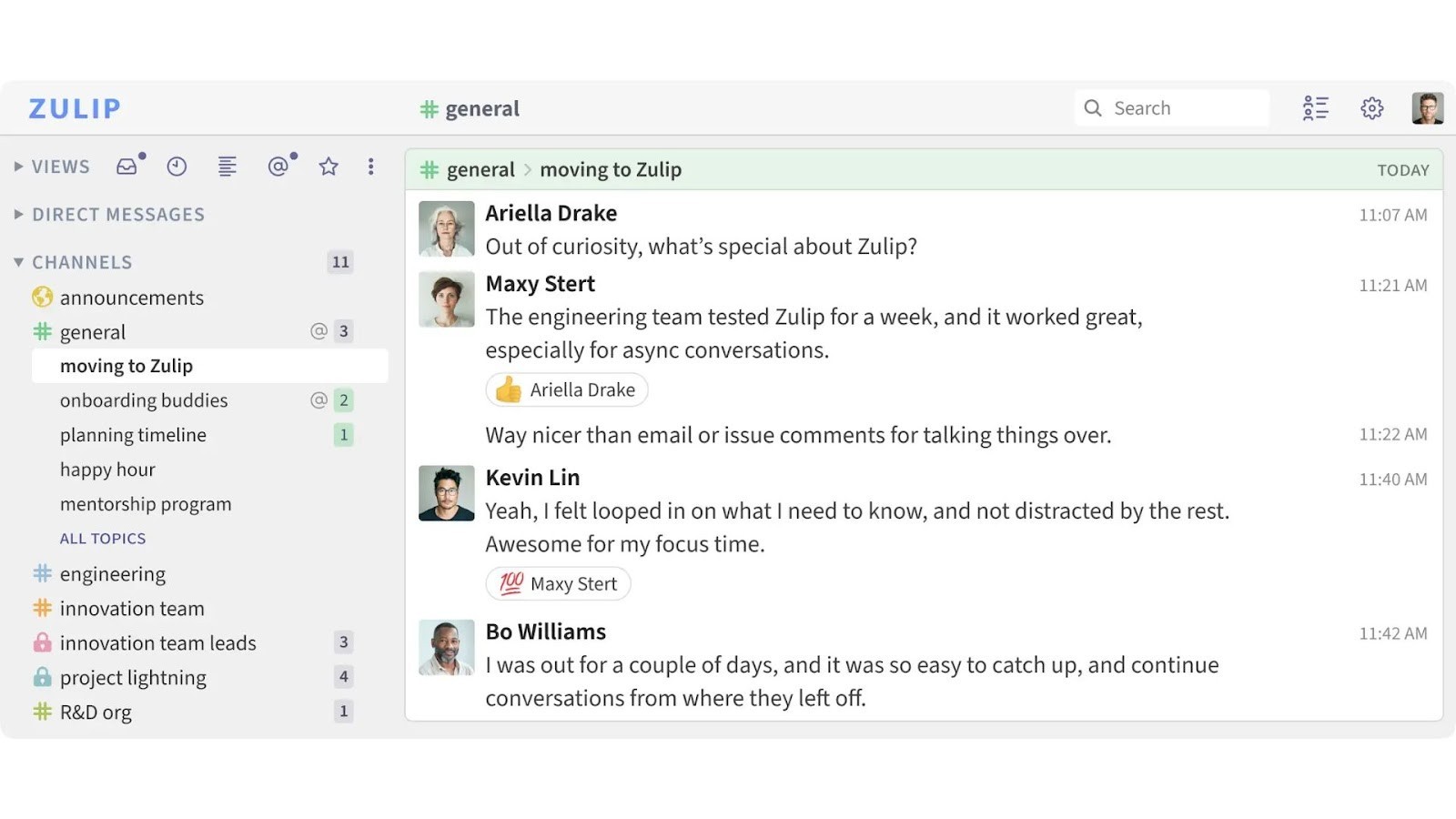Screen dimensions: 1456x819
Task: Expand the DIRECT MESSAGES section
Action: pos(18,214)
